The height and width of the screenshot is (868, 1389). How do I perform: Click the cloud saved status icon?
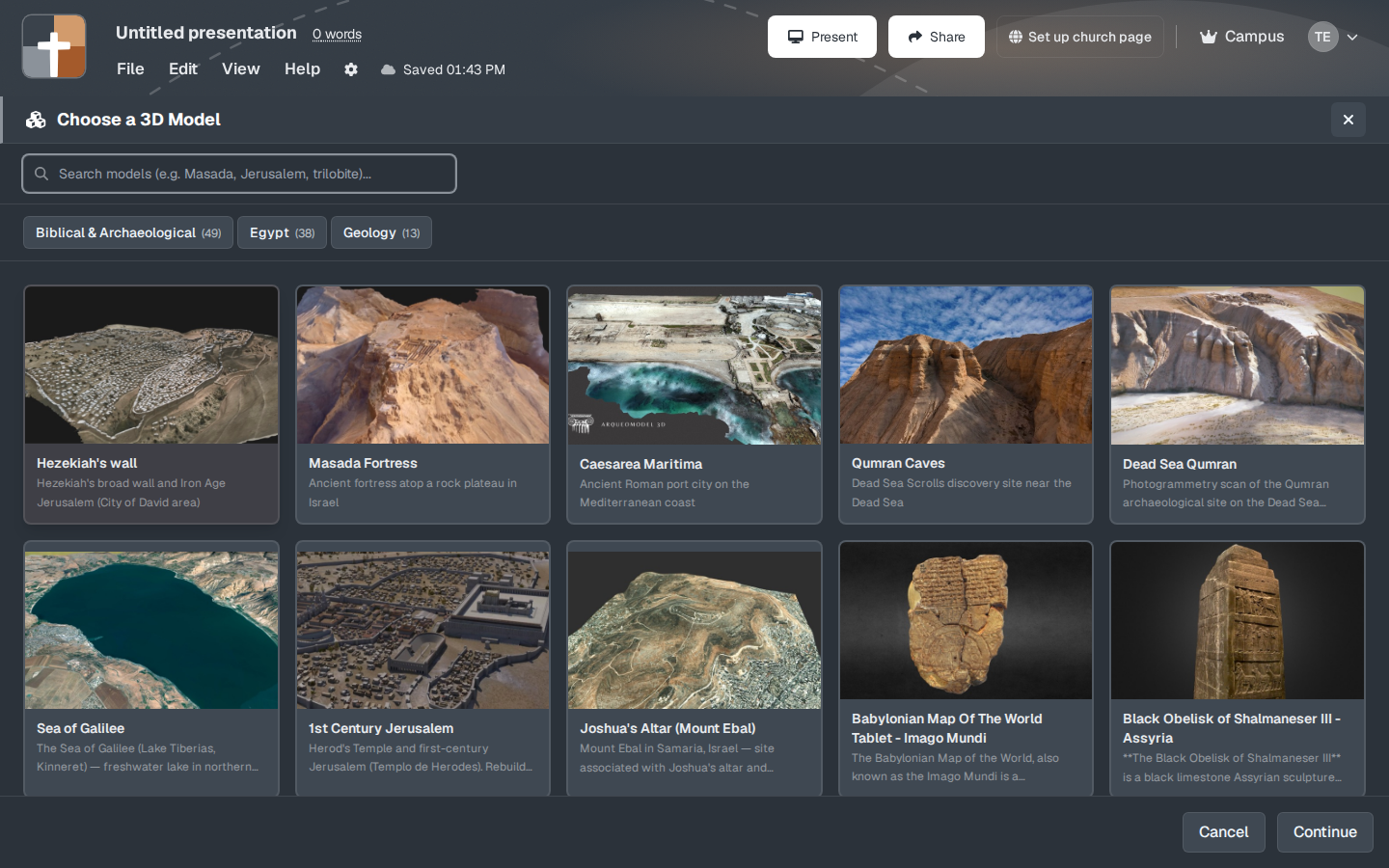point(388,69)
